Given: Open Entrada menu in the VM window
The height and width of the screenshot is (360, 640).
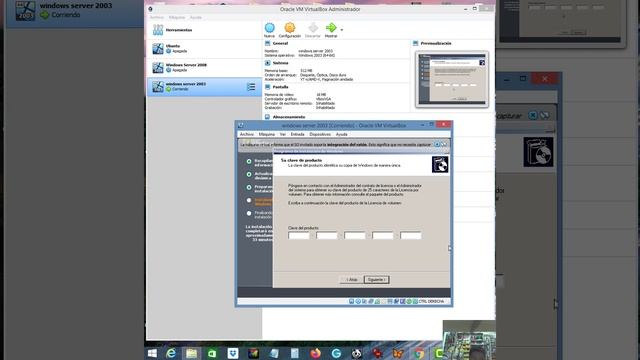Looking at the screenshot, I should pos(298,134).
